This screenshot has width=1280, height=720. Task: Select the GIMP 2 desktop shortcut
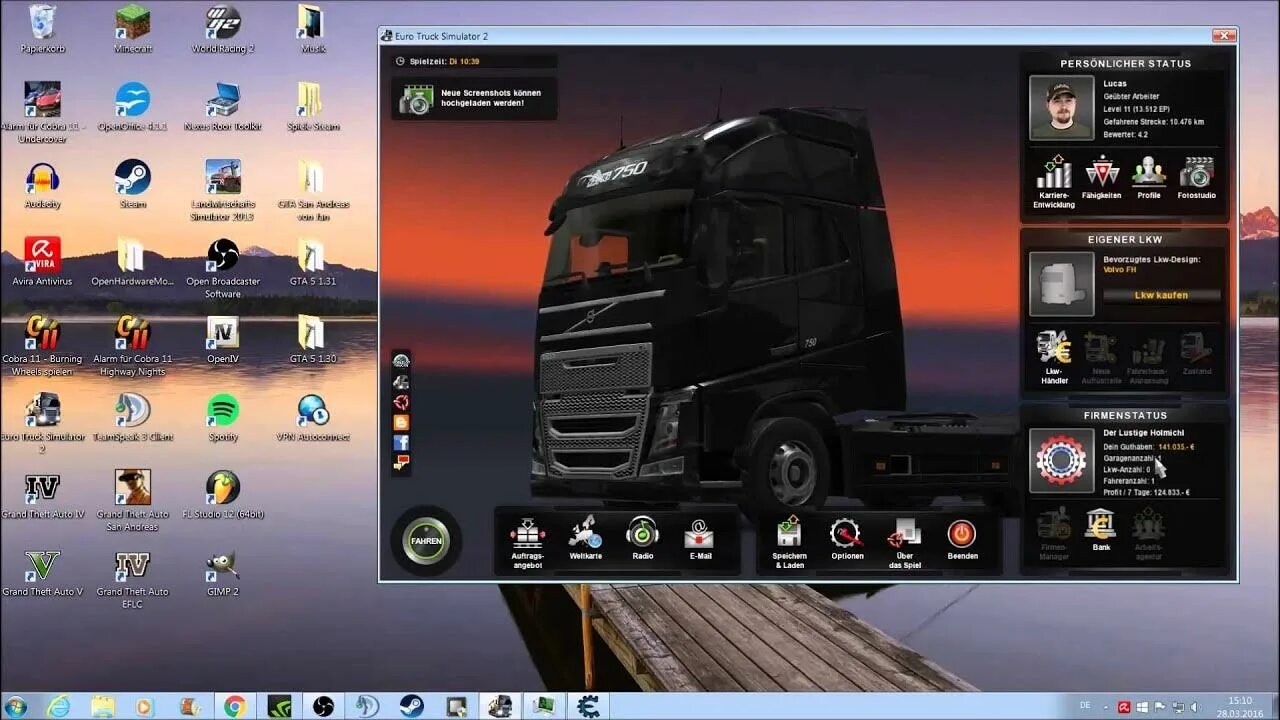[223, 573]
